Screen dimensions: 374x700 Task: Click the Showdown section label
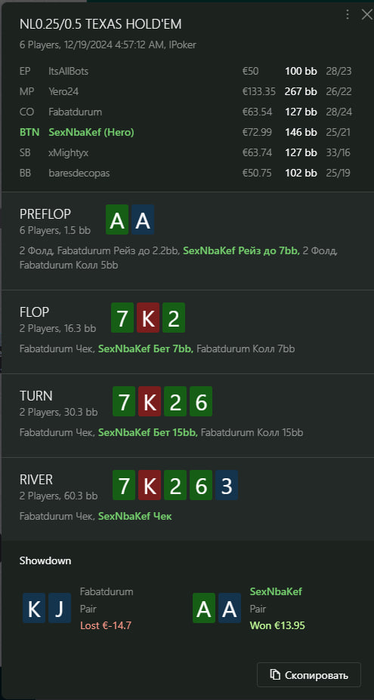pyautogui.click(x=45, y=561)
